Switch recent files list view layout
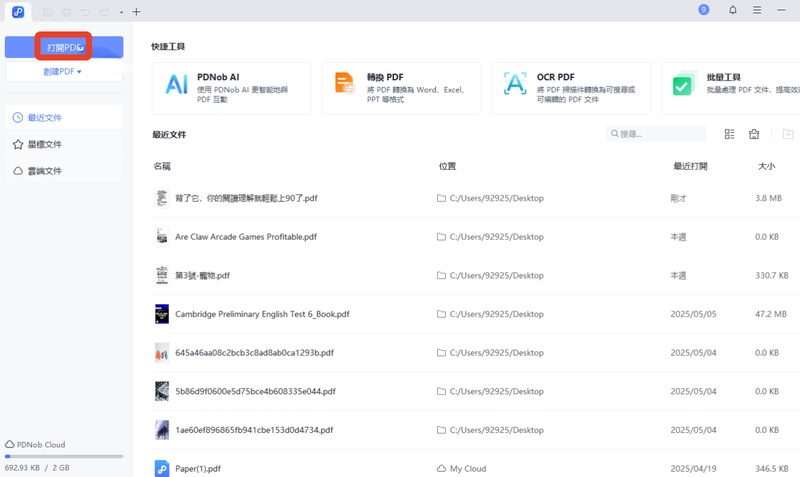This screenshot has height=477, width=800. 730,134
